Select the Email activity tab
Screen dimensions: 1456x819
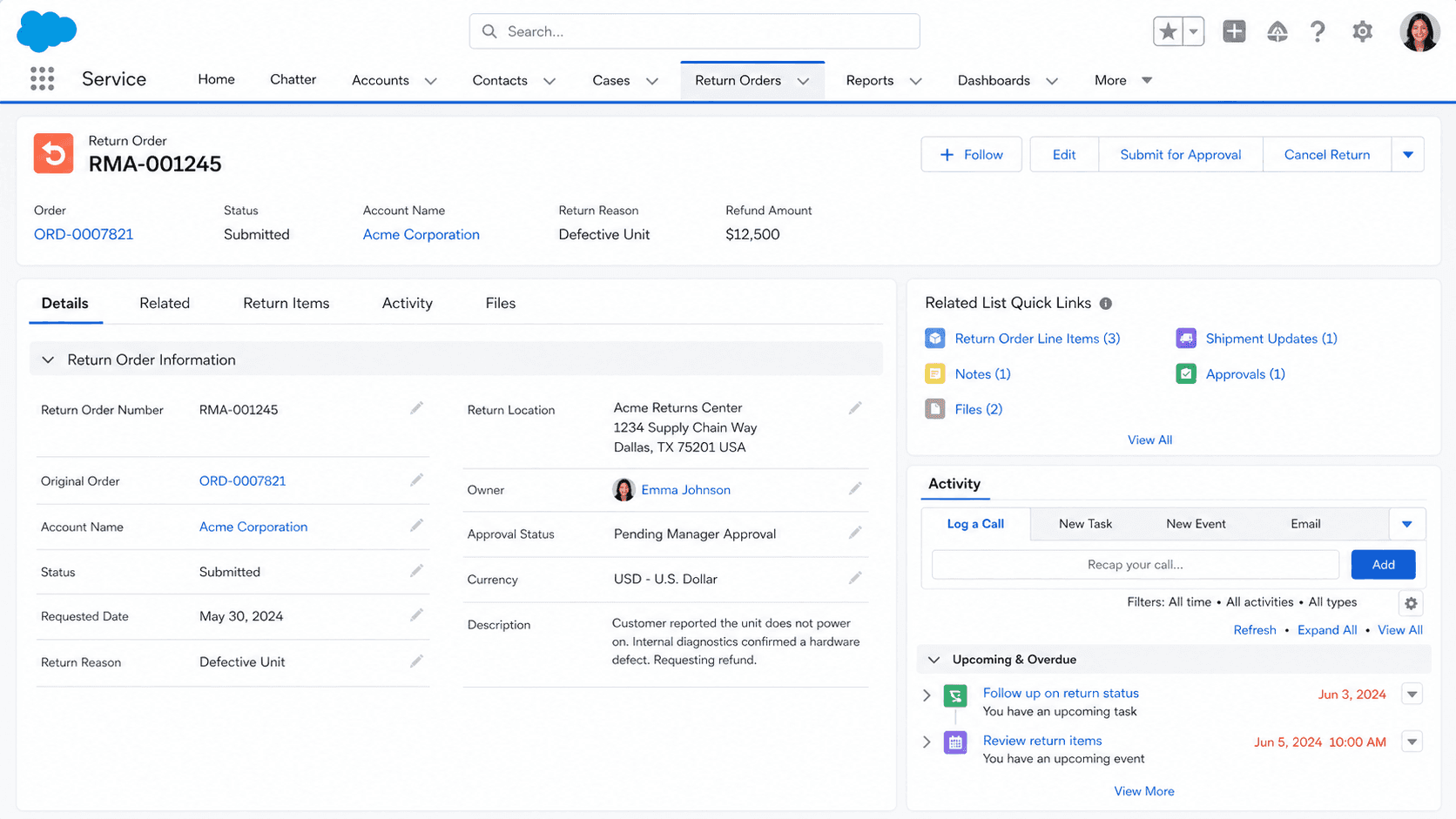[1305, 524]
